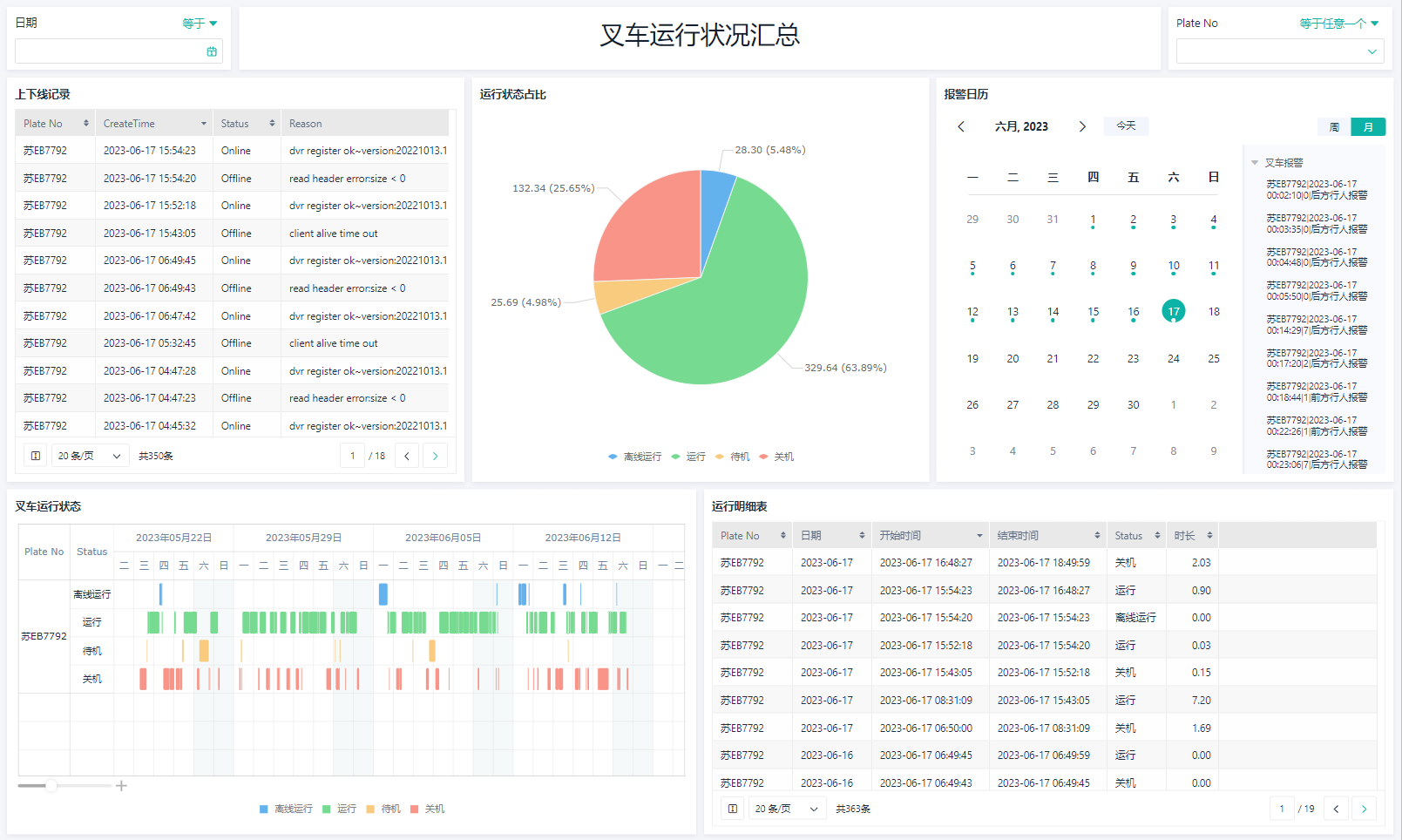Screen dimensions: 1402x840
Task: Toggle the 运行 series in pie chart legend
Action: (688, 457)
